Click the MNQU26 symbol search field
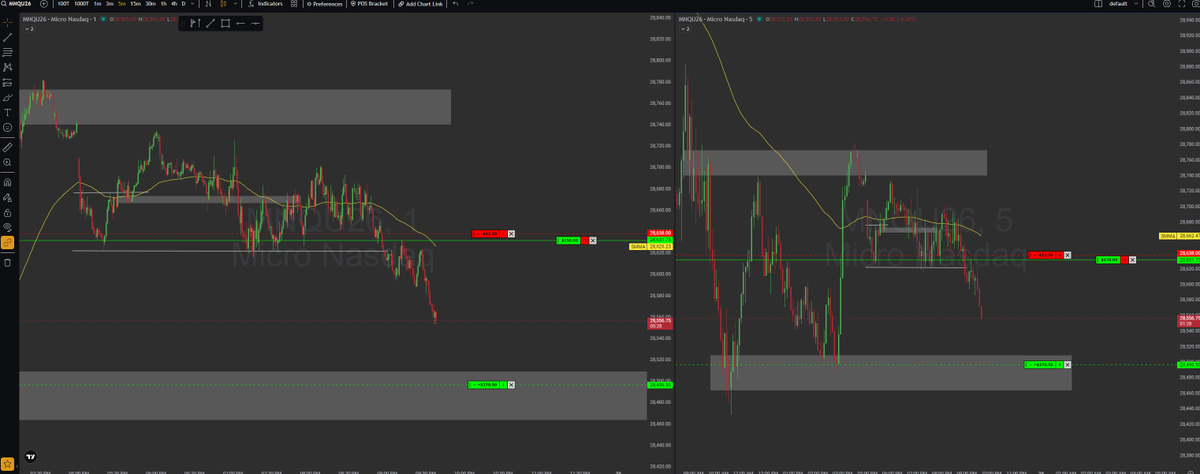This screenshot has width=1200, height=474. coord(18,4)
